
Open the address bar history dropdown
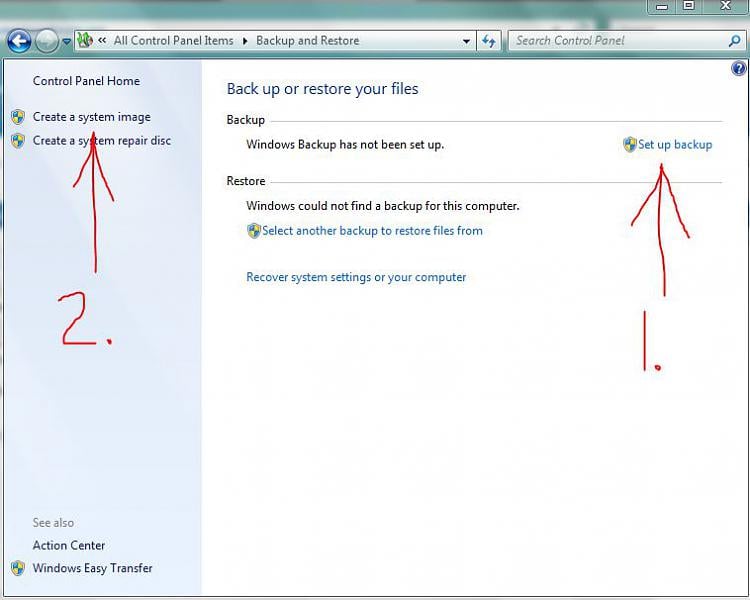(x=466, y=42)
